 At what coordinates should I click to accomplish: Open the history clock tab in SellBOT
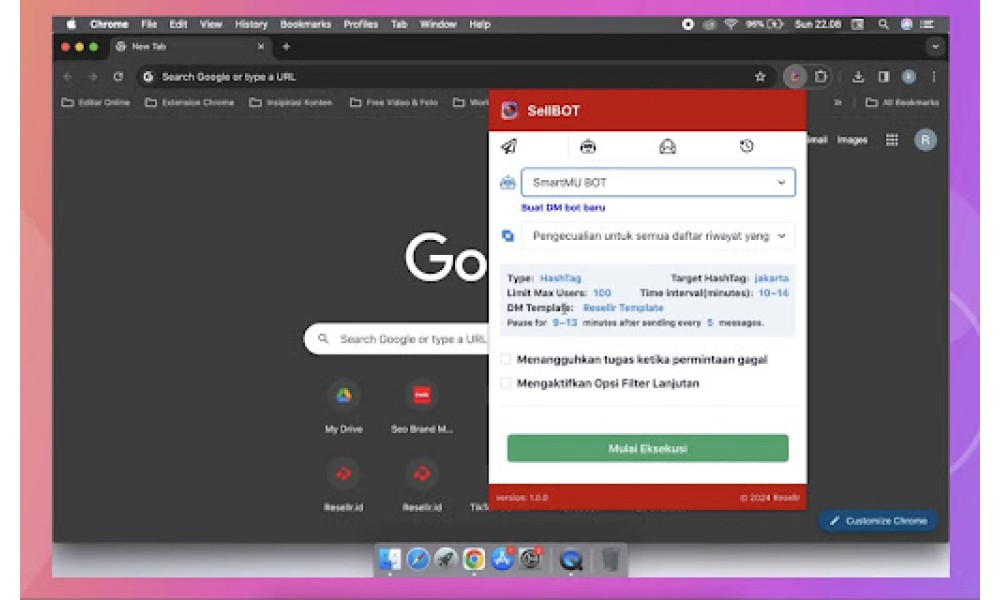[746, 146]
